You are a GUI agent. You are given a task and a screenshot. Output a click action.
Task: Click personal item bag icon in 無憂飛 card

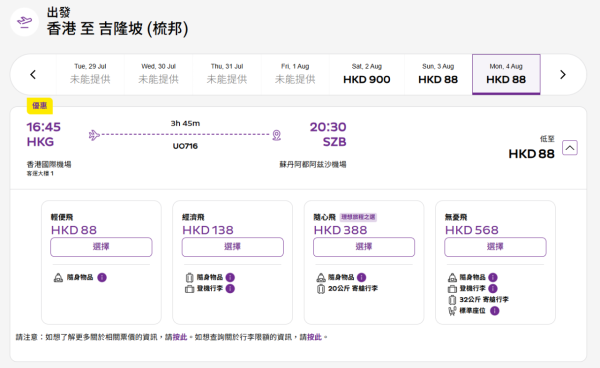tap(452, 278)
